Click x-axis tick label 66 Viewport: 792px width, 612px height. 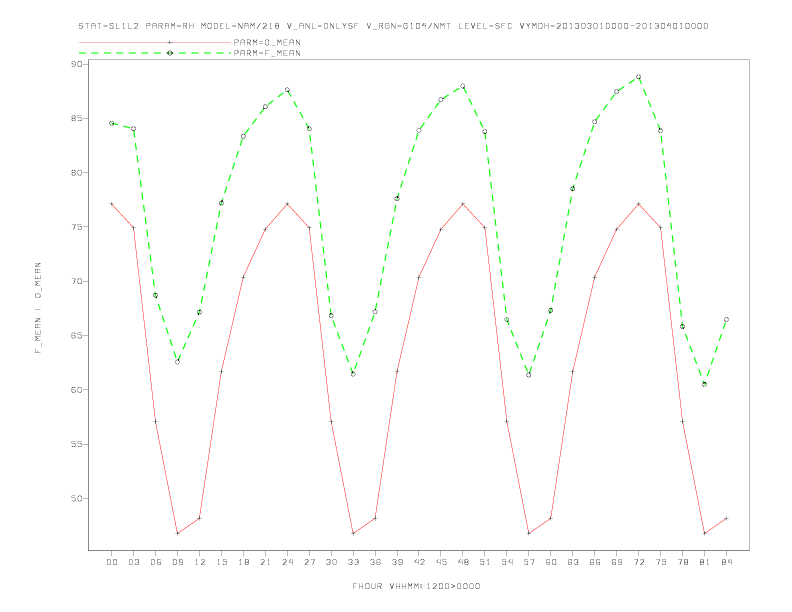pyautogui.click(x=595, y=562)
